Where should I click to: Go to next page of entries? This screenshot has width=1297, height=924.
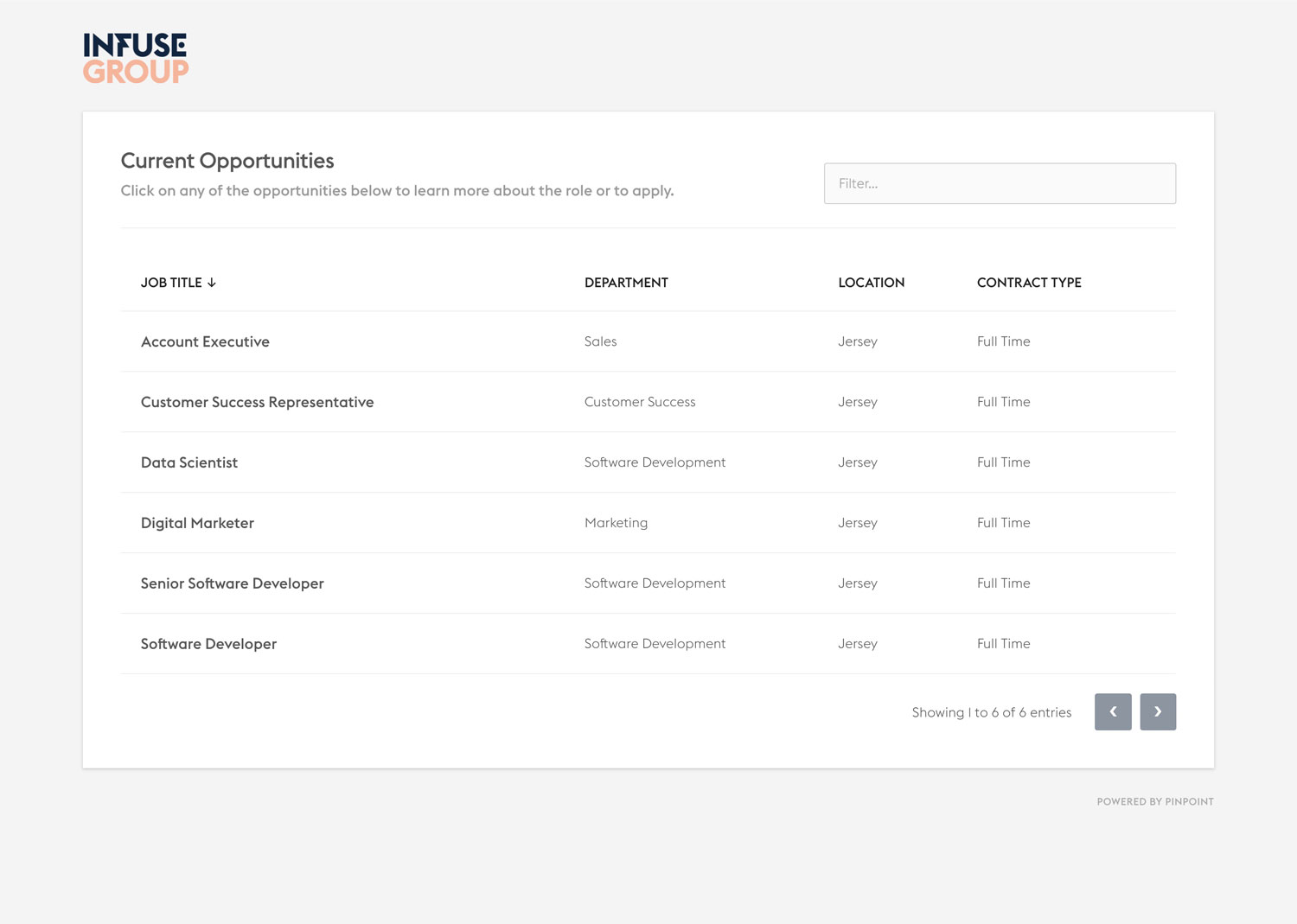coord(1158,712)
